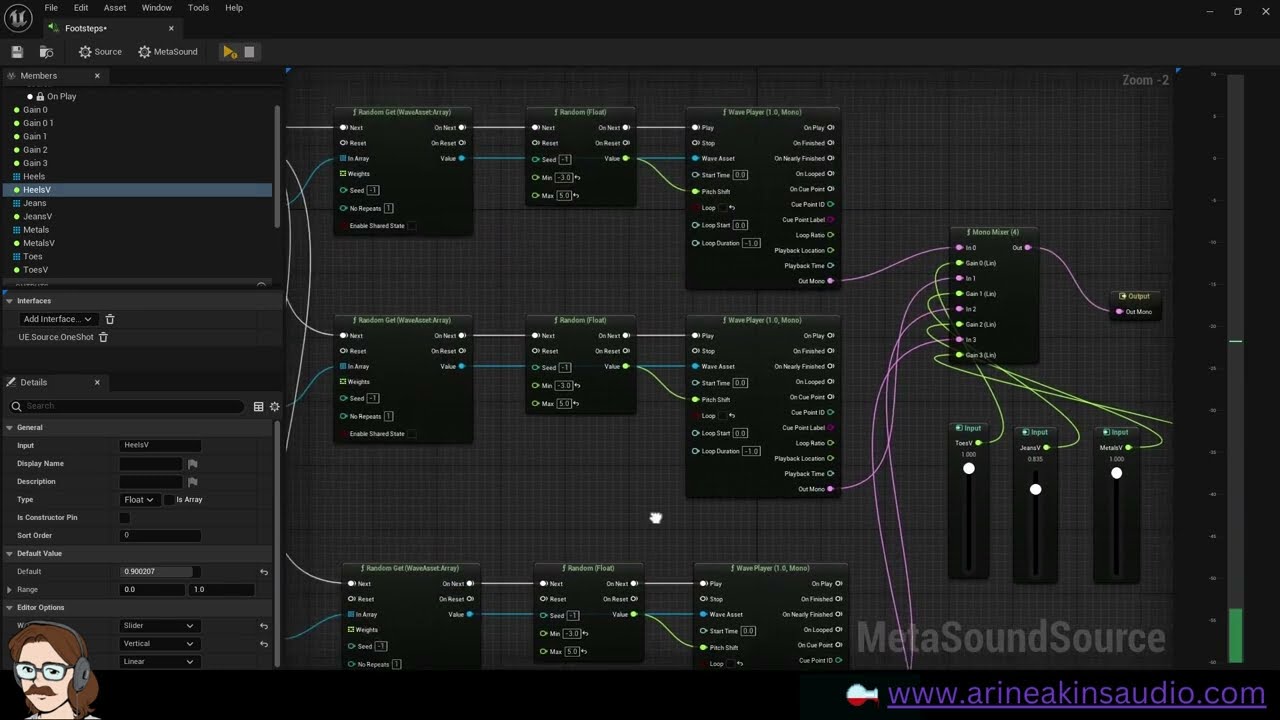Viewport: 1280px width, 720px height.
Task: Click the Input name field HeelsV
Action: tap(160, 446)
